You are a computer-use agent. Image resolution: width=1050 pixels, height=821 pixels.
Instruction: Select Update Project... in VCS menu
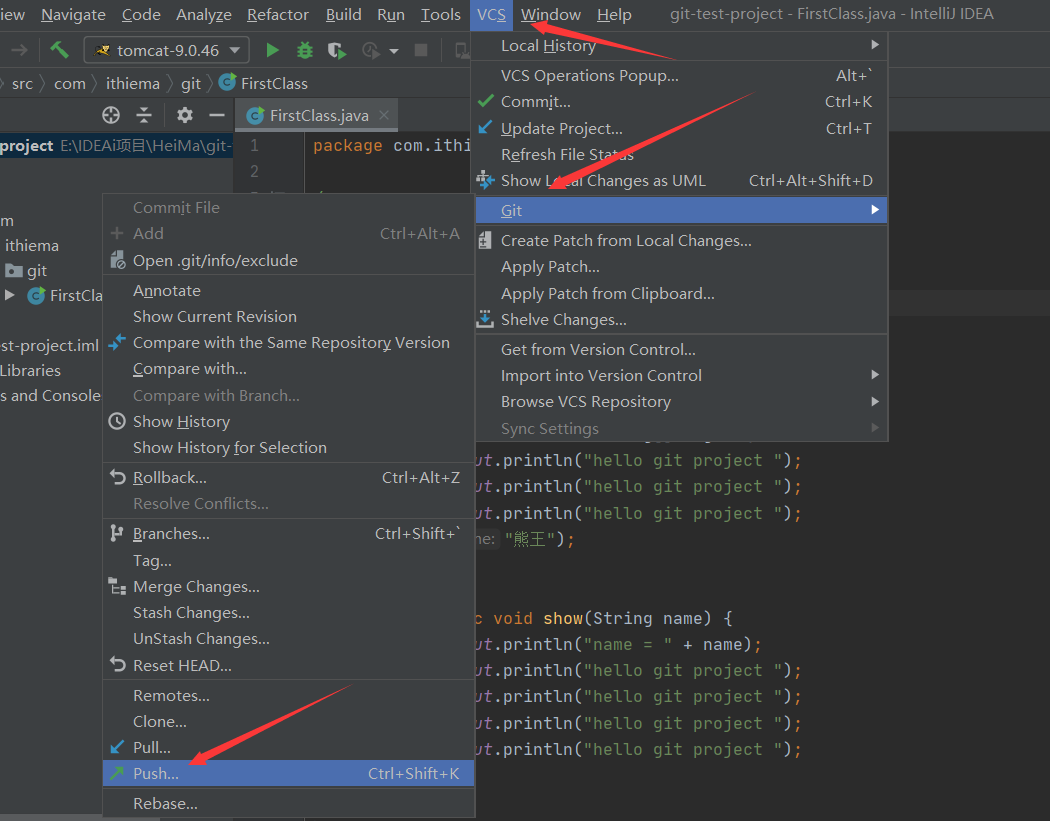pos(680,129)
